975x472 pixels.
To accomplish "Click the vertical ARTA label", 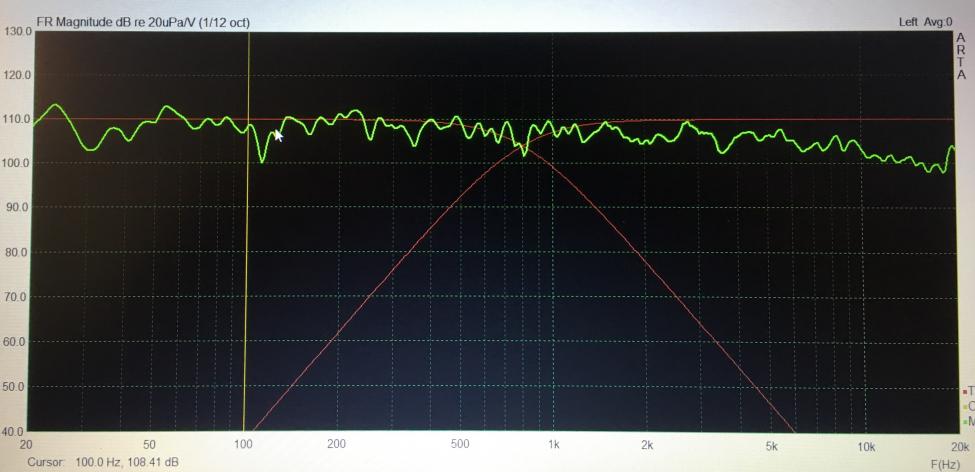I will tap(962, 56).
